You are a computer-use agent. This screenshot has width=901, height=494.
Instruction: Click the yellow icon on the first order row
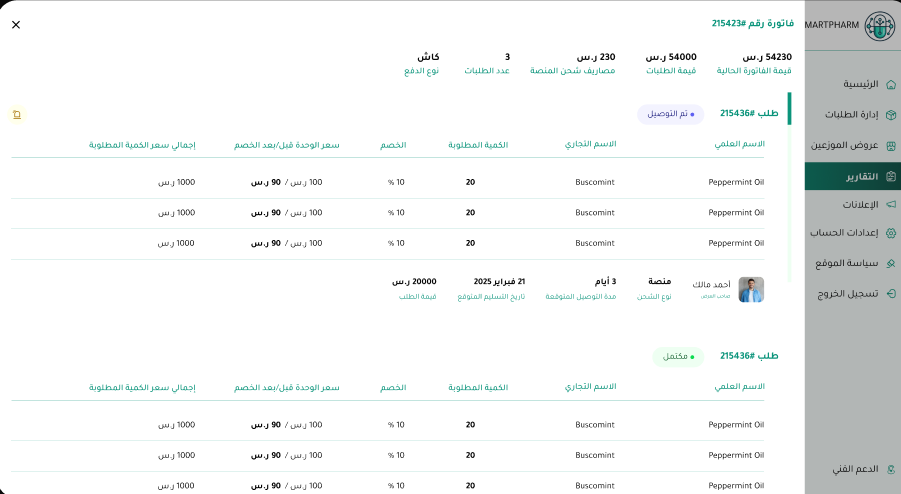pyautogui.click(x=17, y=114)
